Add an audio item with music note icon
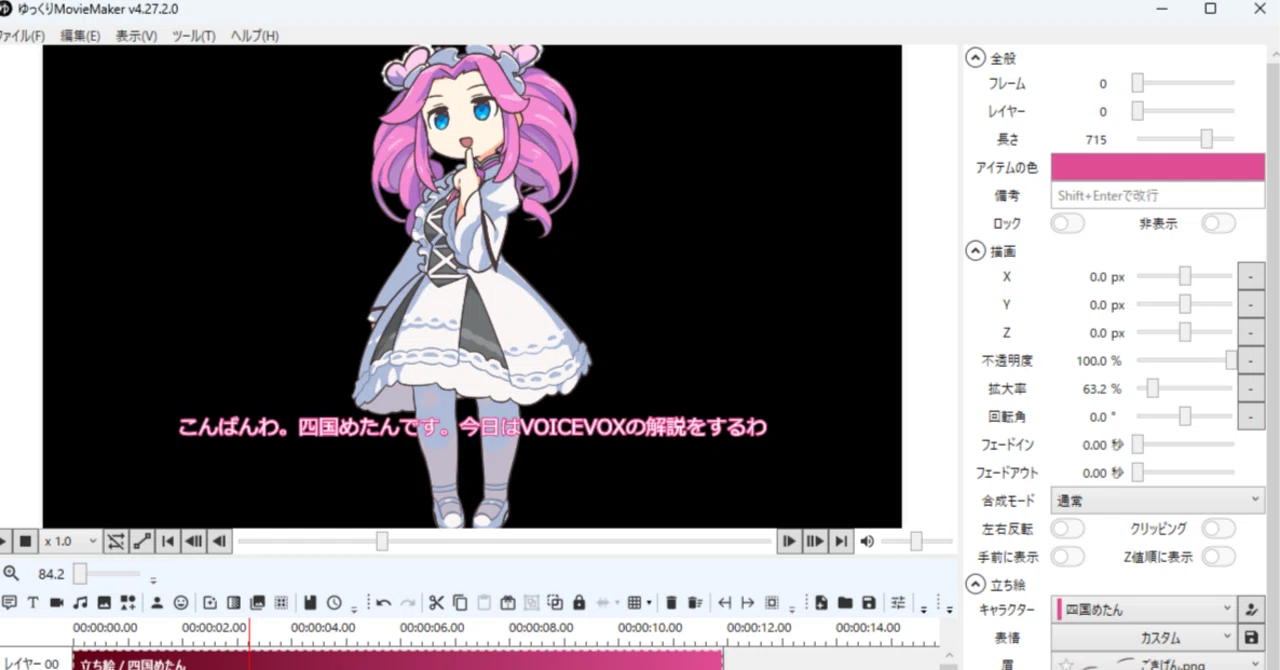1280x670 pixels. pyautogui.click(x=80, y=603)
